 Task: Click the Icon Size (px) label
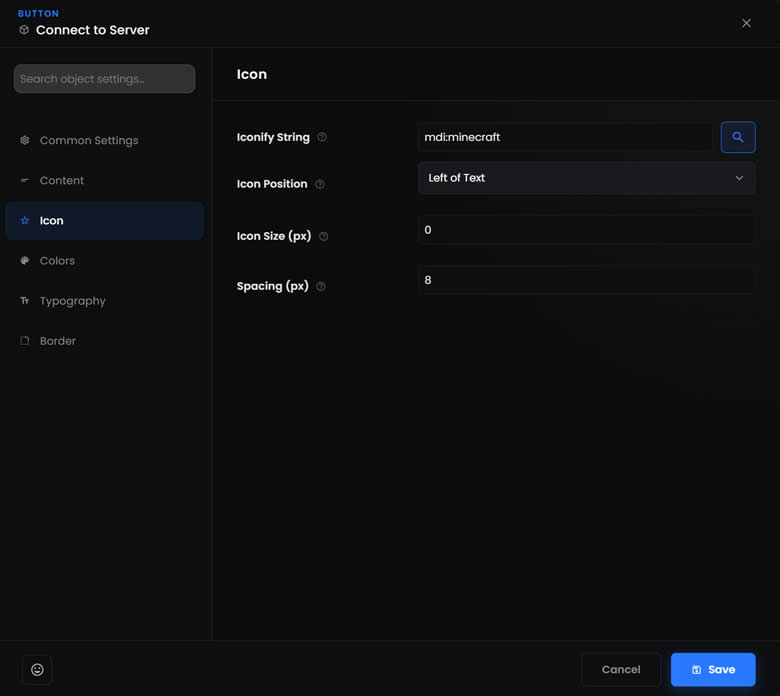274,236
